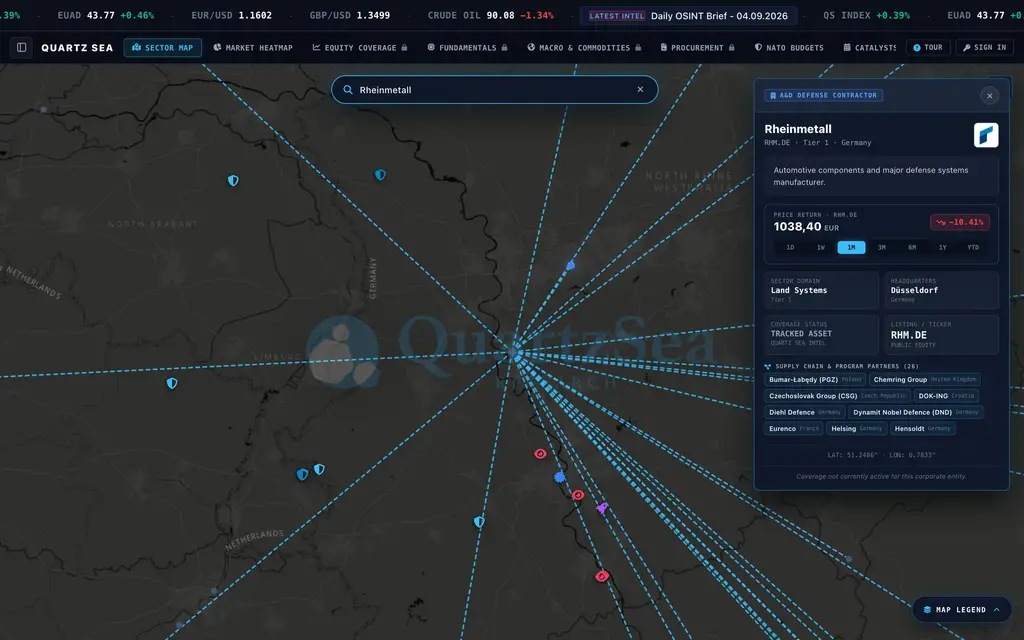Click the blue gear map marker
This screenshot has height=640, width=1024.
tap(560, 477)
